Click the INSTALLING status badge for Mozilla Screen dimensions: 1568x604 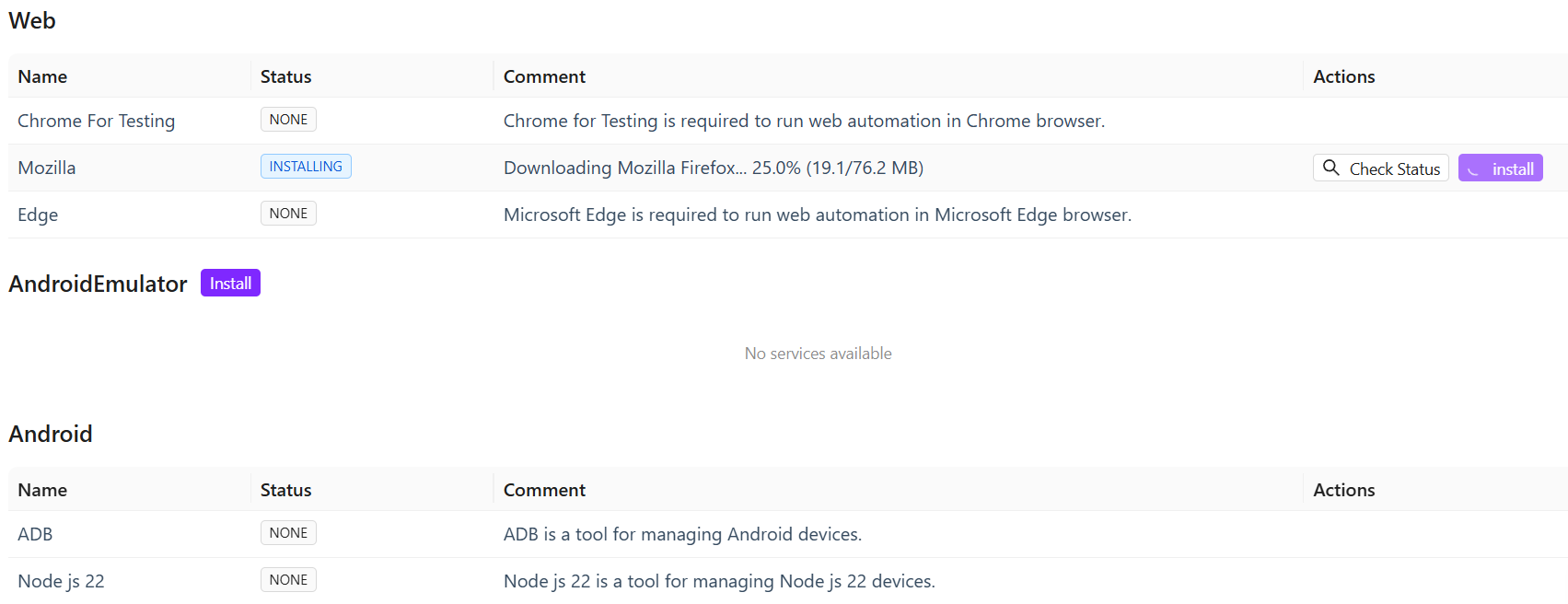[x=306, y=167]
